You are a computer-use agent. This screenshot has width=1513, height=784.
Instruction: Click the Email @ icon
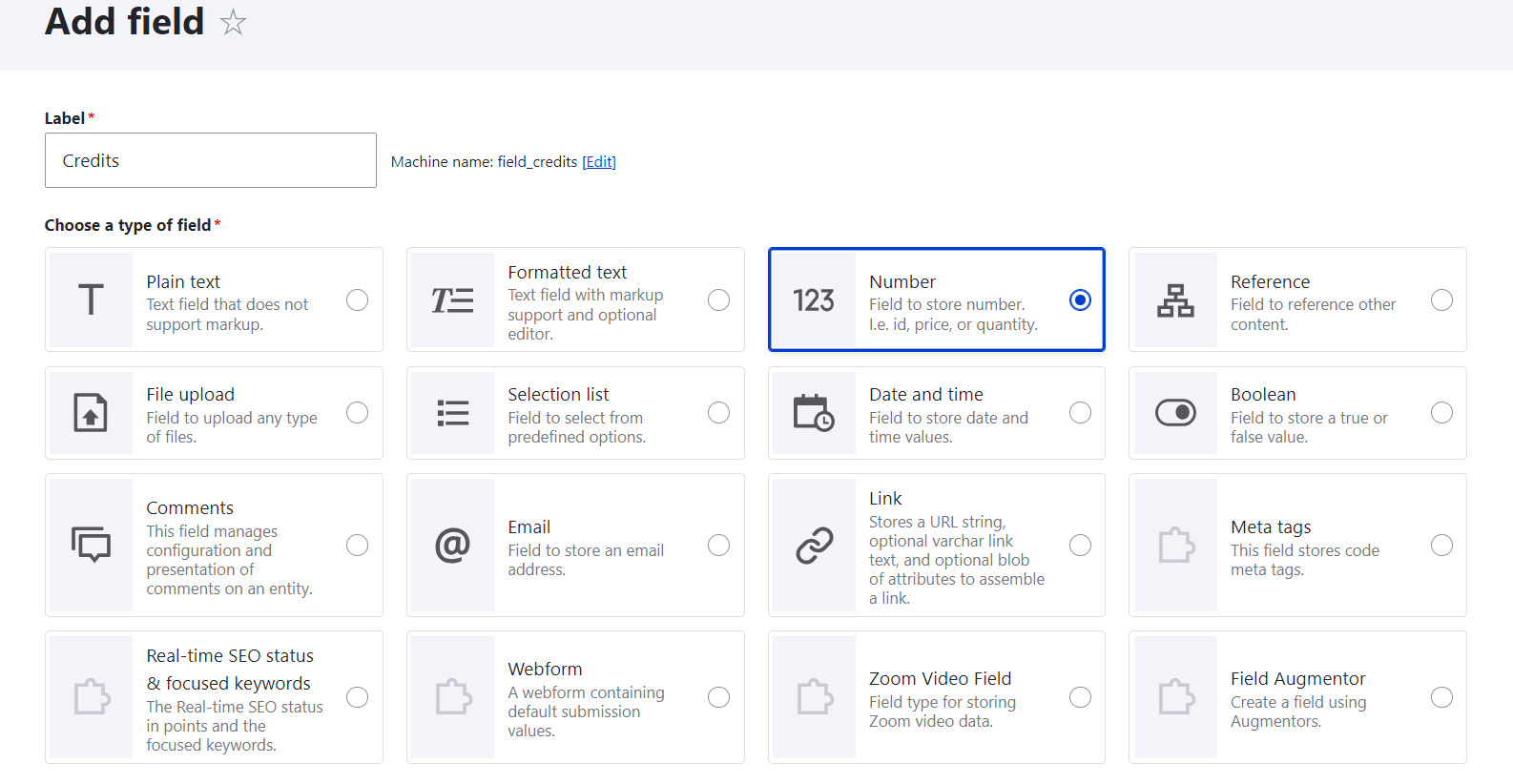tap(452, 546)
